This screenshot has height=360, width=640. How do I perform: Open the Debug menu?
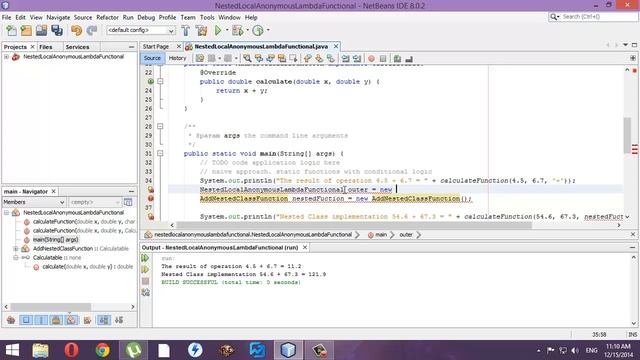click(x=146, y=18)
